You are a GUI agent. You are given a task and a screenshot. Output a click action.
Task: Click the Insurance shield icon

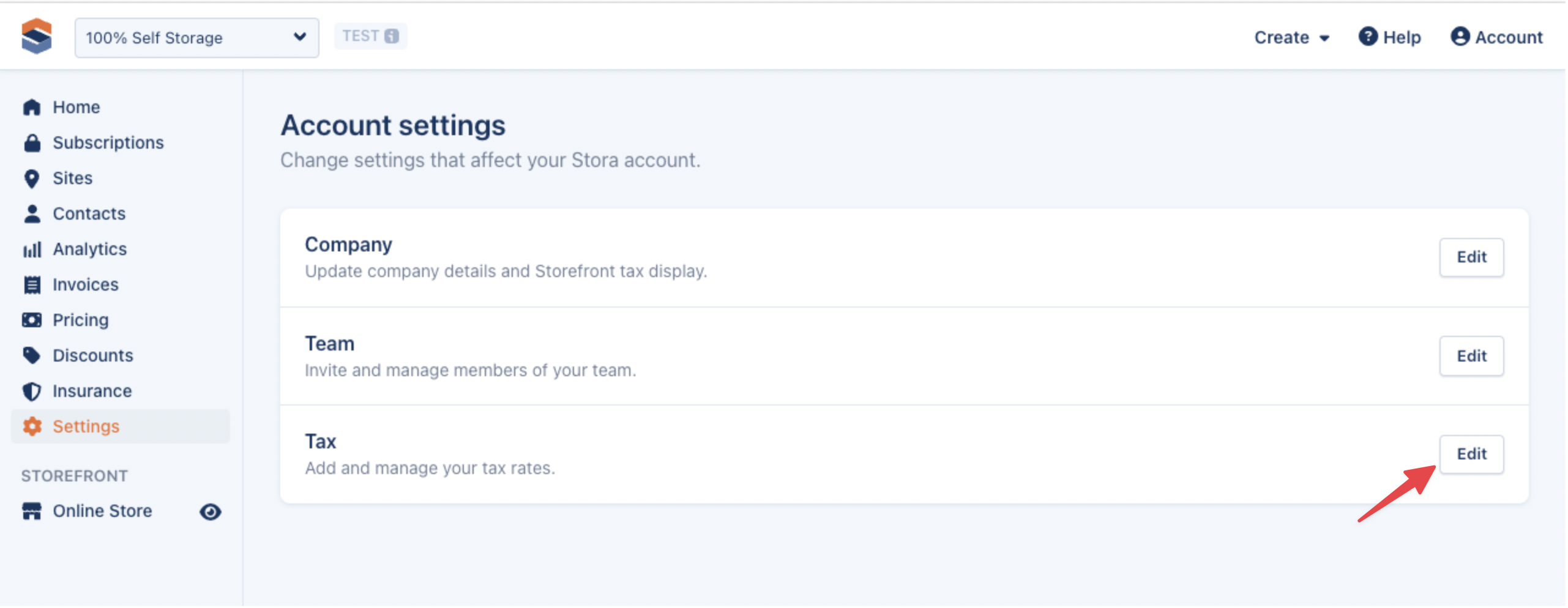pyautogui.click(x=32, y=391)
